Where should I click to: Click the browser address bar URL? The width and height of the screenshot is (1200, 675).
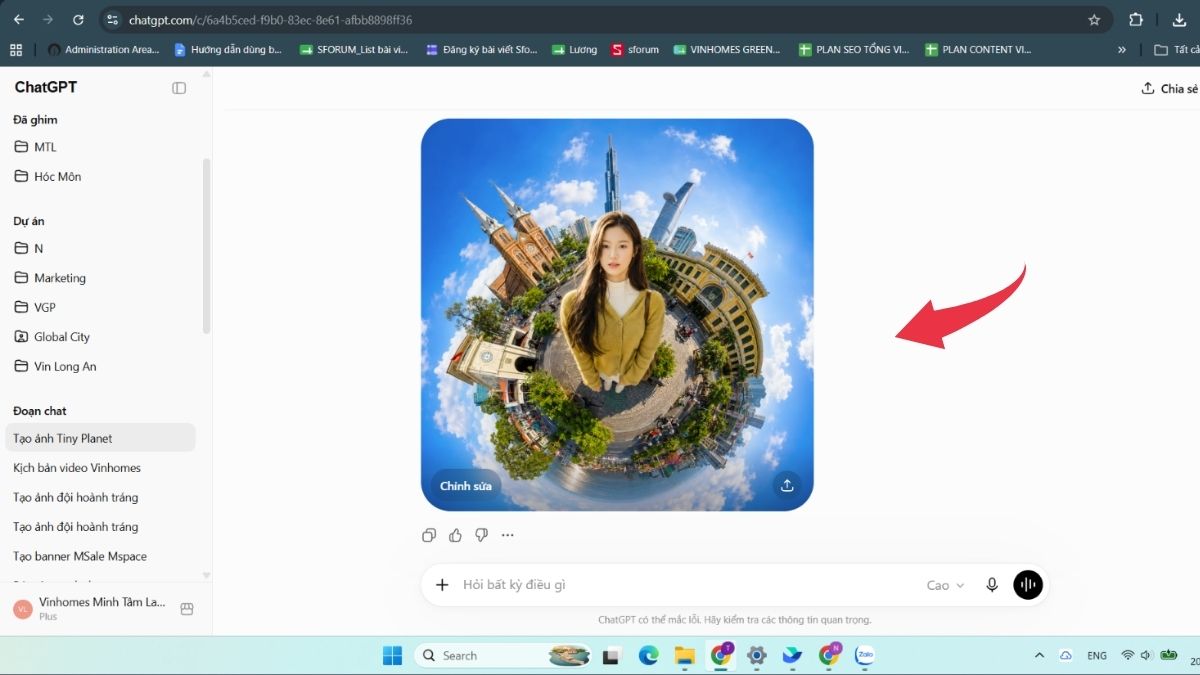(270, 19)
